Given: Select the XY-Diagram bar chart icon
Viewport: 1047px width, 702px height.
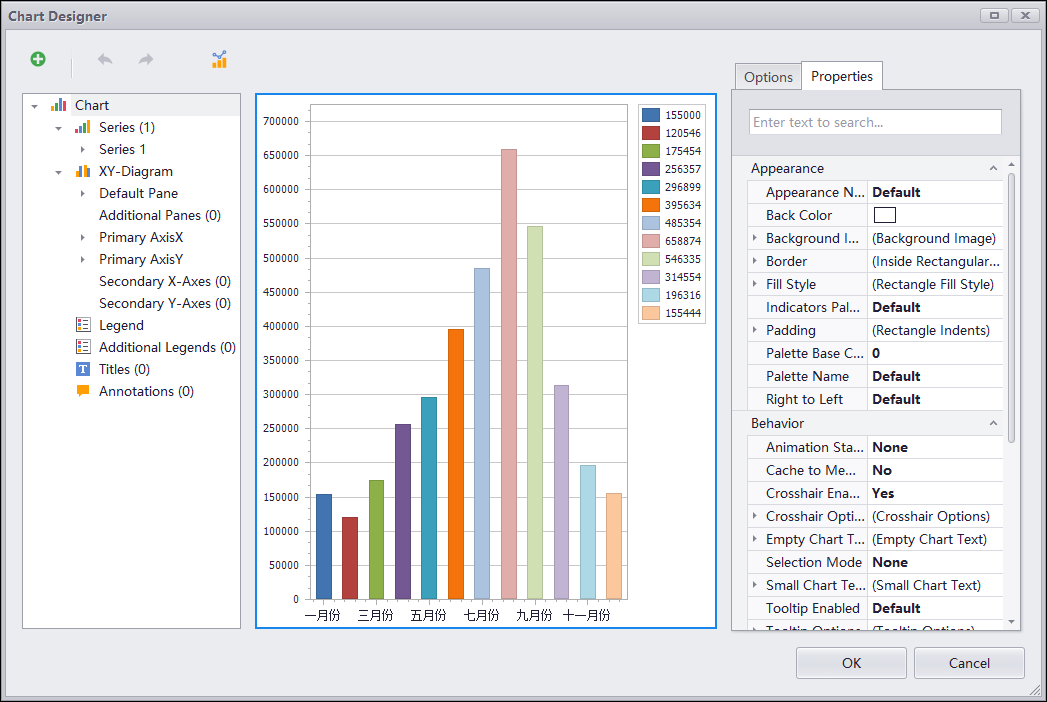Looking at the screenshot, I should tap(83, 172).
